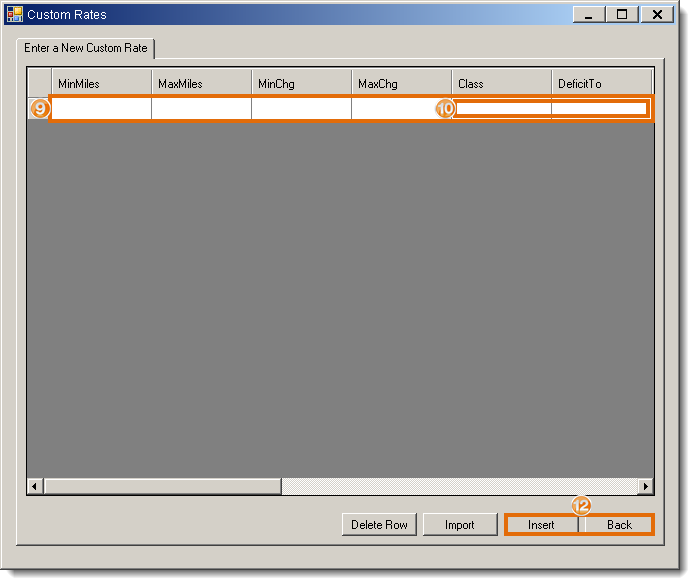
Task: Click the MaxMiles column header
Action: pyautogui.click(x=202, y=83)
